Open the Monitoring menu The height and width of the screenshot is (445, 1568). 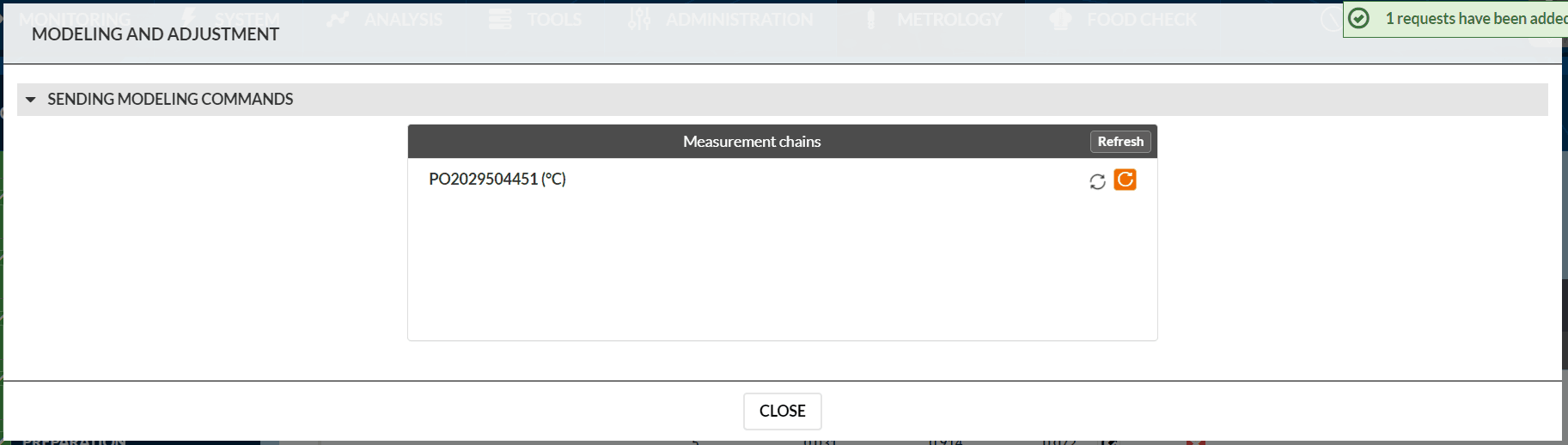[x=75, y=19]
